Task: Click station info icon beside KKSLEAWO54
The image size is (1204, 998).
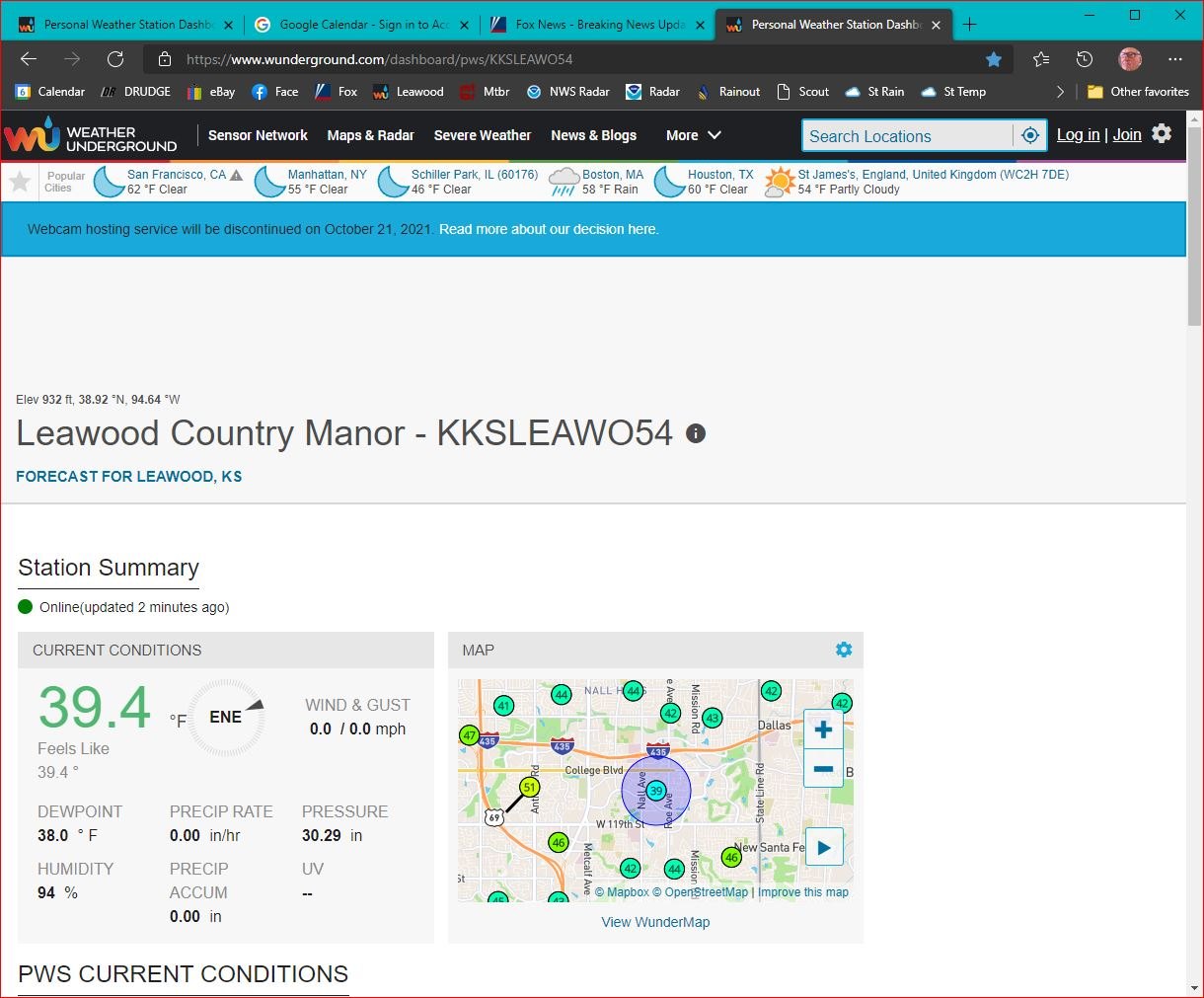Action: pyautogui.click(x=696, y=433)
